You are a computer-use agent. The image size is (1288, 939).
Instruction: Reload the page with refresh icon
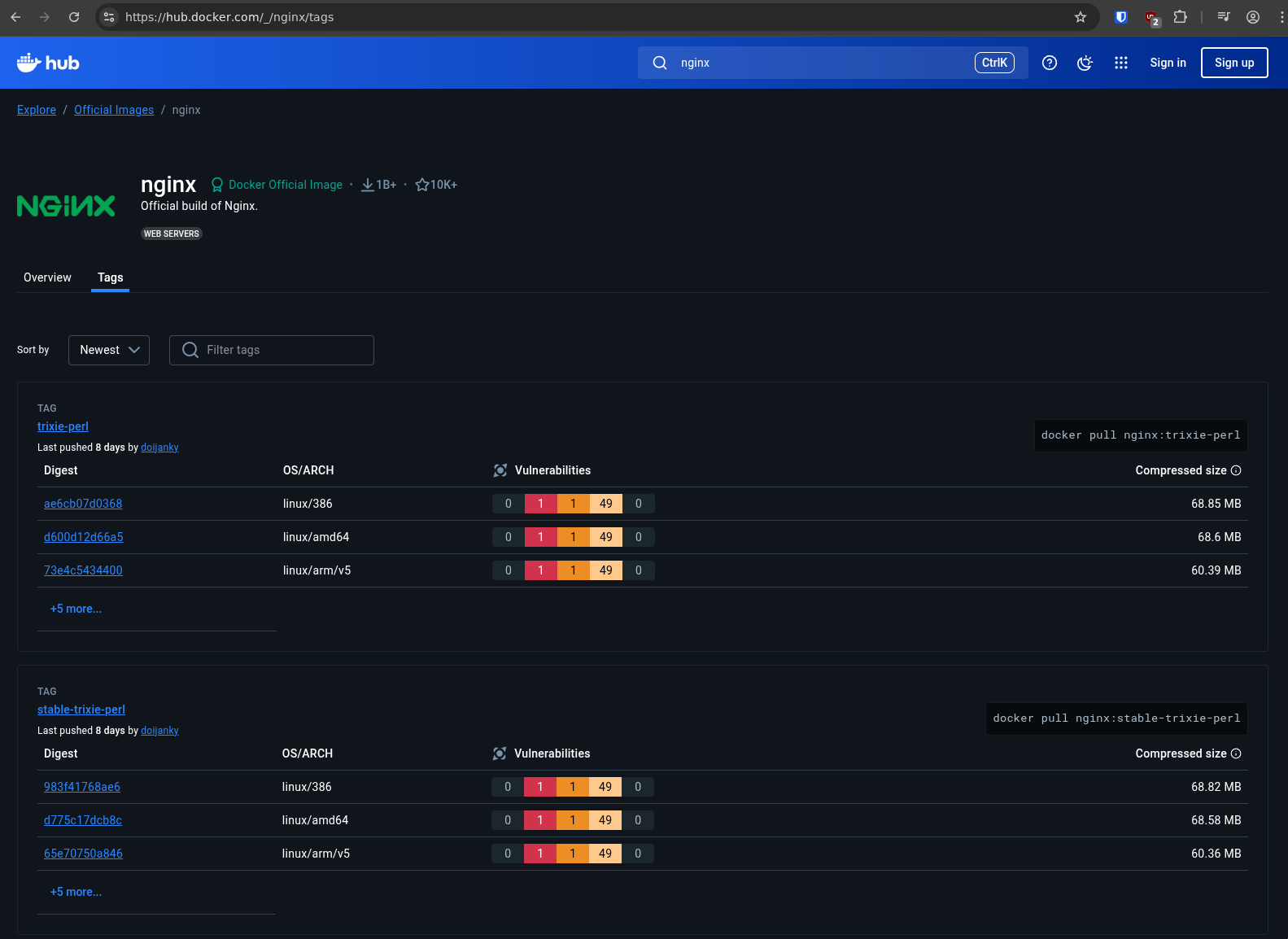click(x=74, y=17)
